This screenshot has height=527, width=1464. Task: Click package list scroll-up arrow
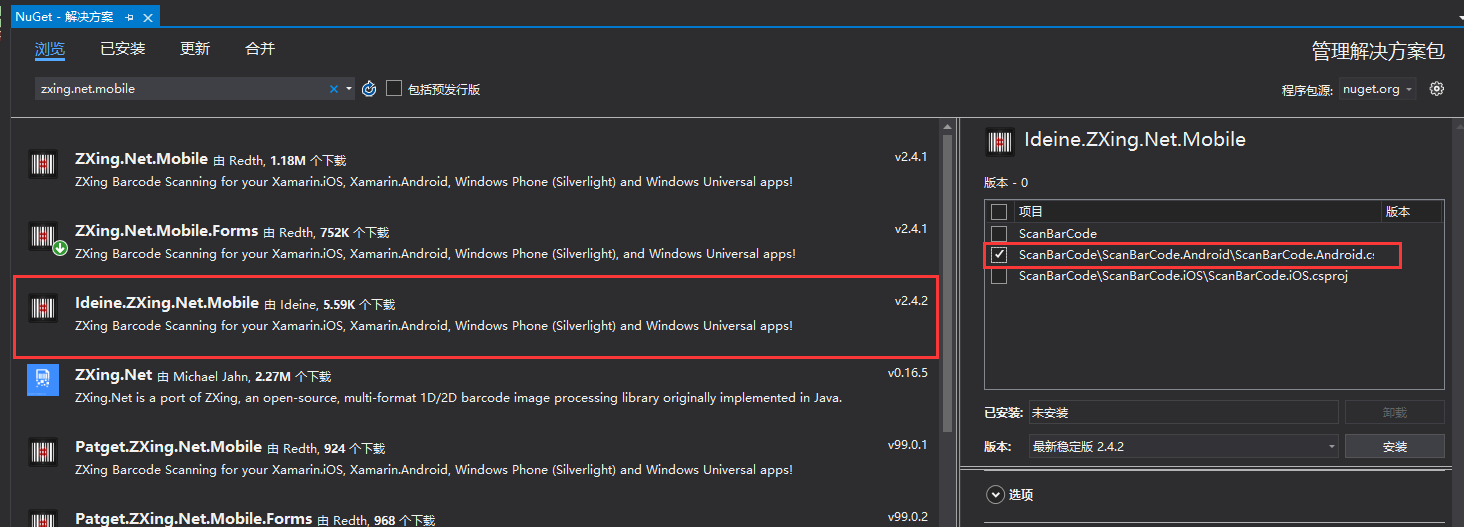[x=948, y=127]
